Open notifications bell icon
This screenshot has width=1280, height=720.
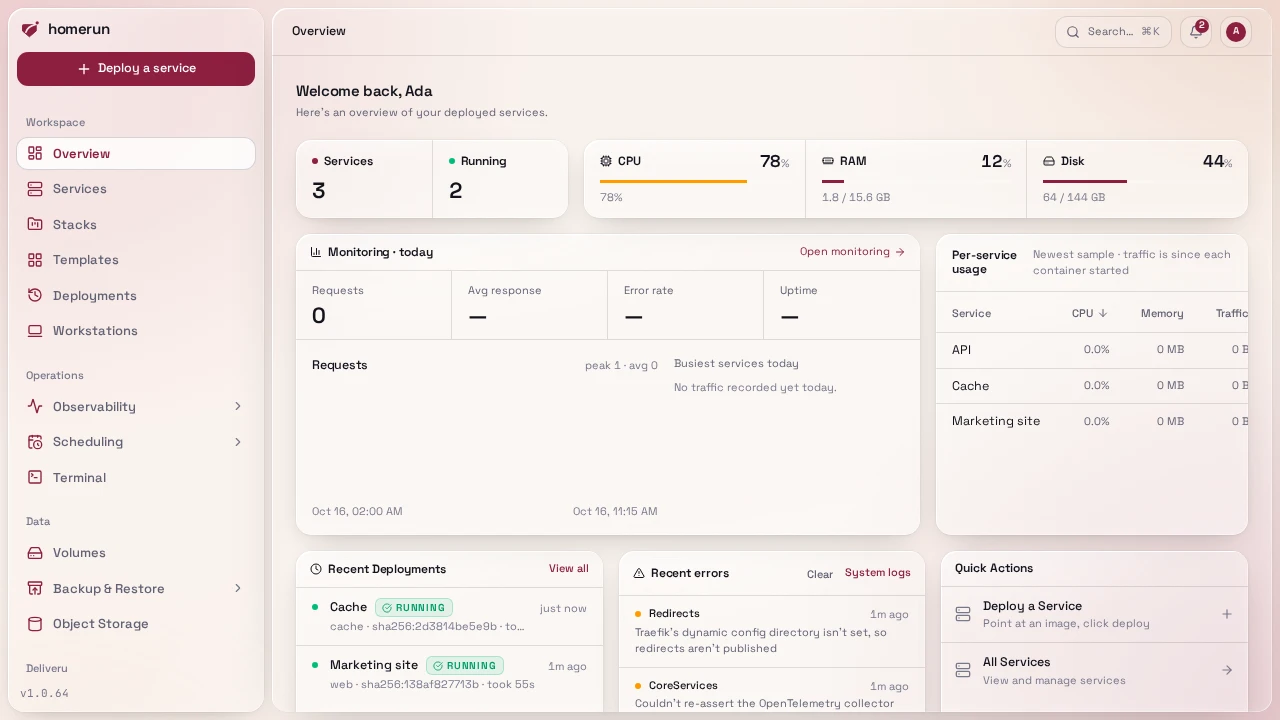(1196, 32)
